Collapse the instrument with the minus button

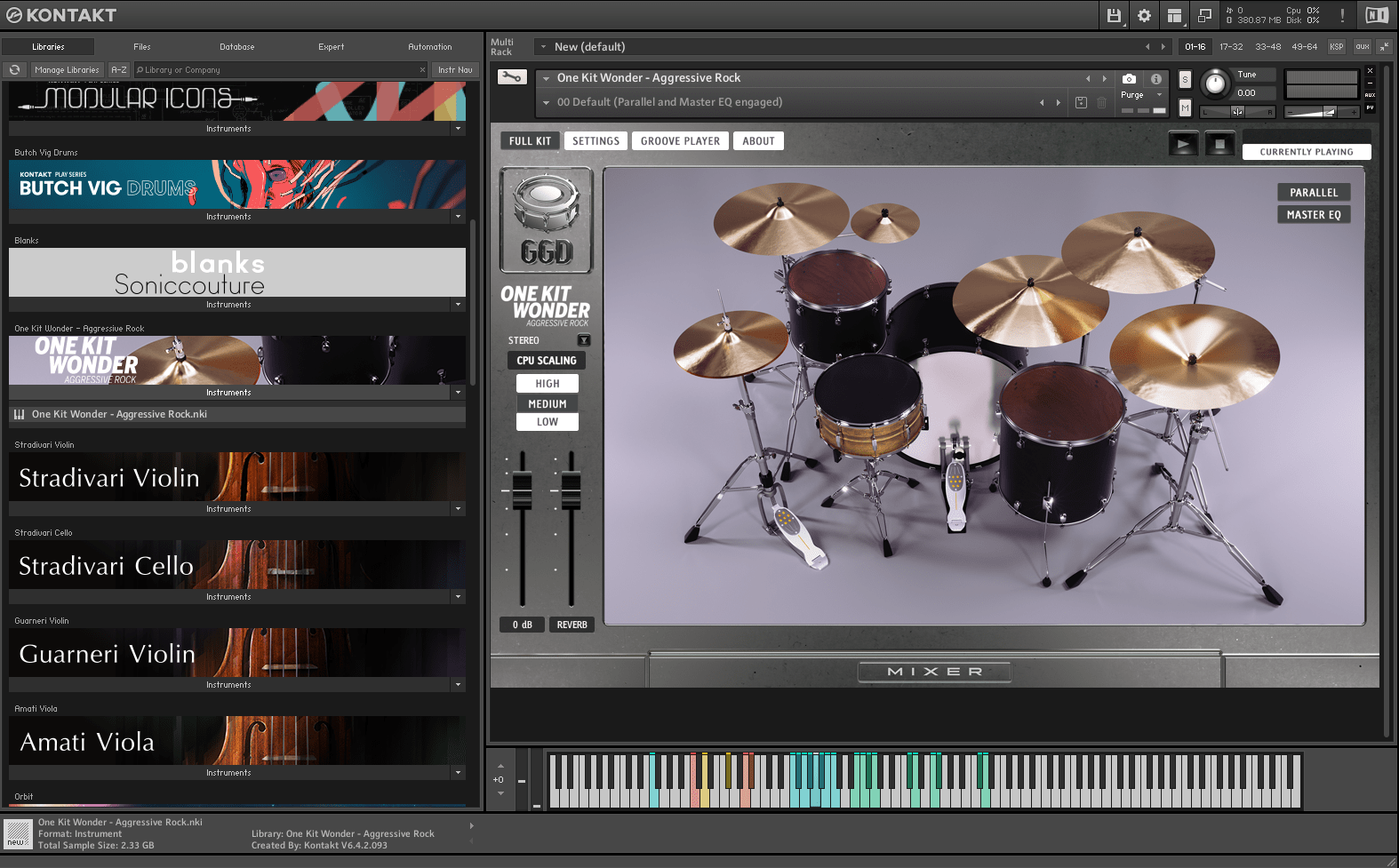[x=1370, y=83]
